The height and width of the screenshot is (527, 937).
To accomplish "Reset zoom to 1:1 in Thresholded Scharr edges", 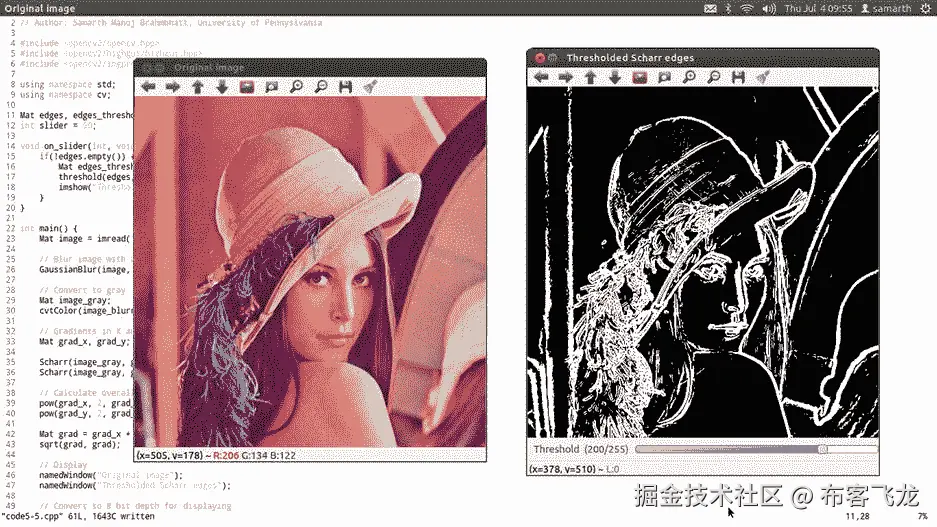I will [x=639, y=77].
